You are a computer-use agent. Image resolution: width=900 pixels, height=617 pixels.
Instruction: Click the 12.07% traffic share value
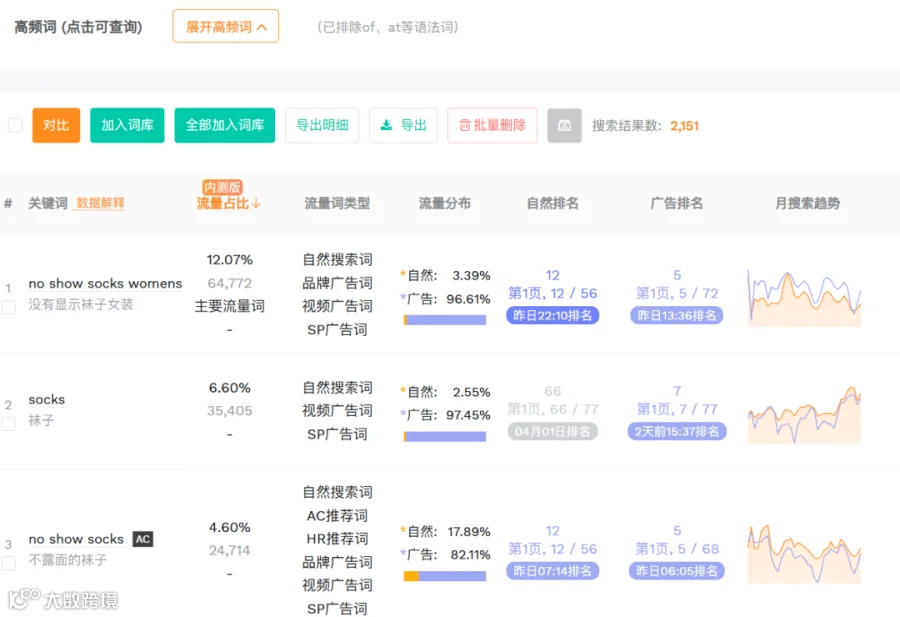230,259
